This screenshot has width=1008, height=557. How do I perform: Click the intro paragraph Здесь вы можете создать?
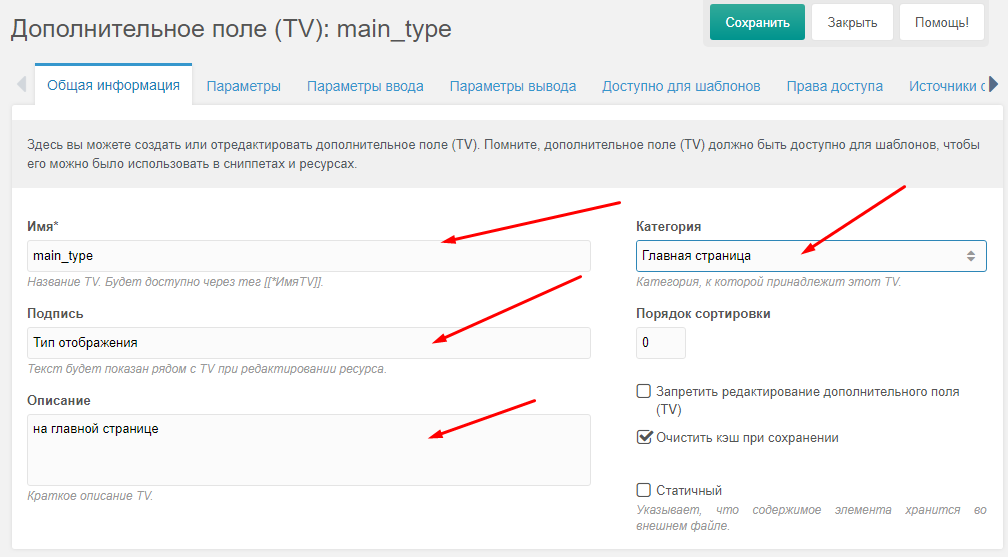coord(503,154)
